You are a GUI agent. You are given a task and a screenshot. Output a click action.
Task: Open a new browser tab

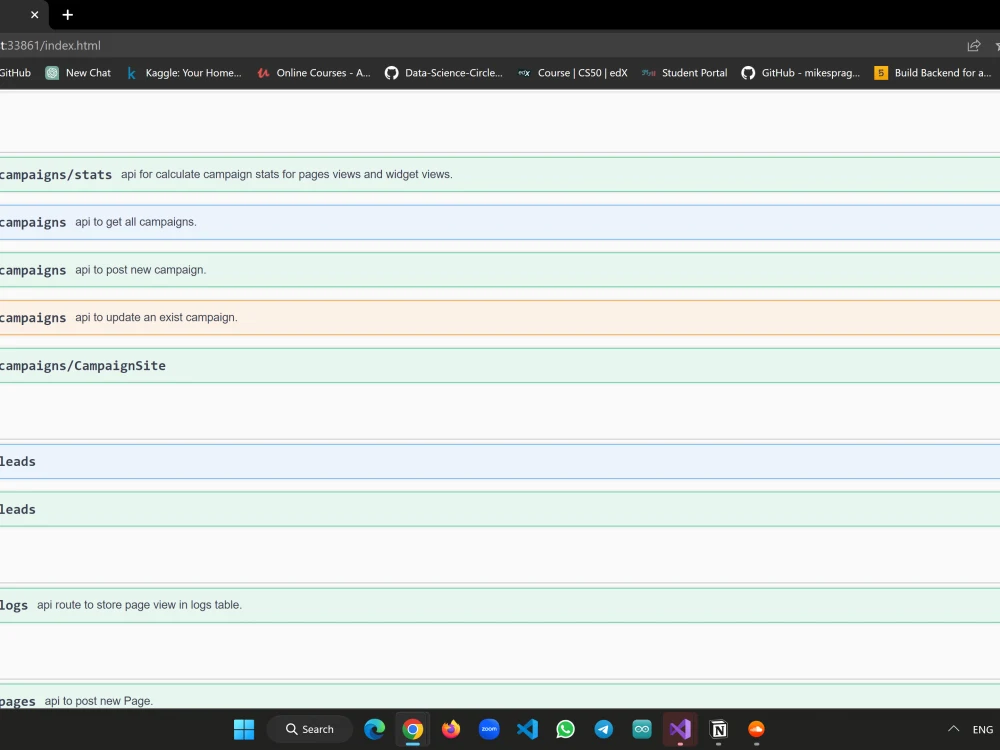tap(67, 15)
